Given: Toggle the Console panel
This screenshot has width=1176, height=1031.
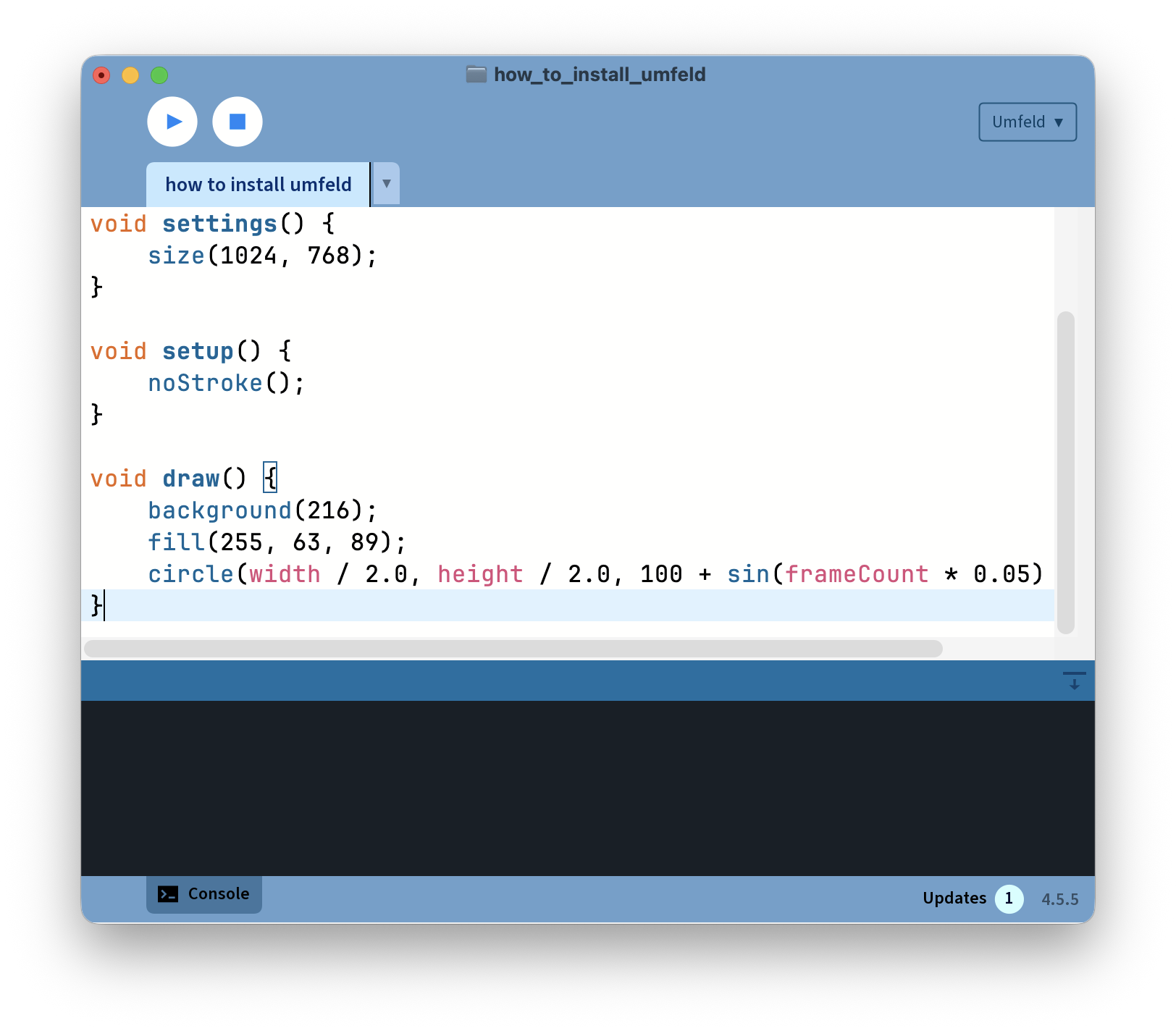Looking at the screenshot, I should 204,894.
